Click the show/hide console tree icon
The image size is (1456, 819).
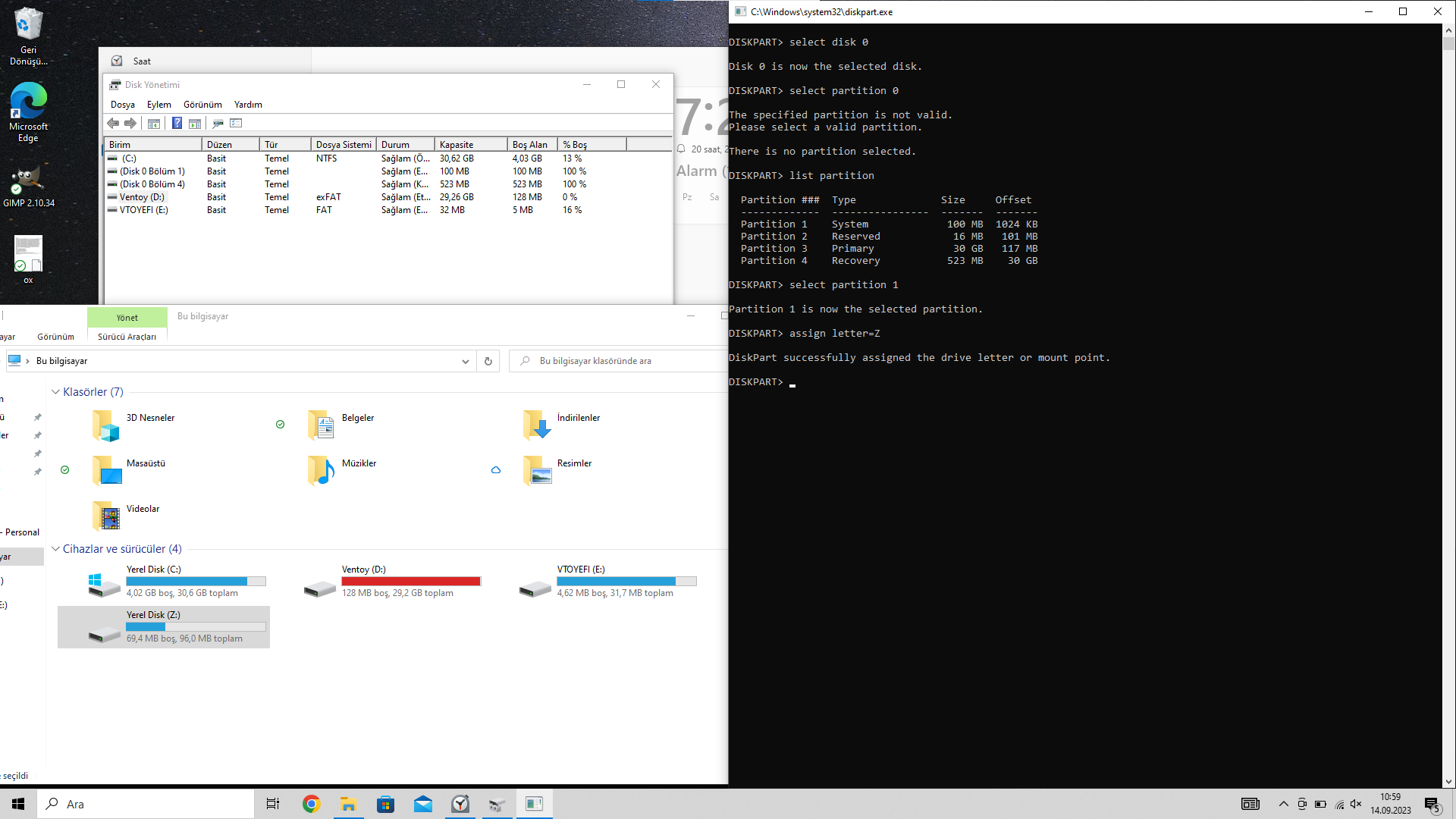coord(154,124)
